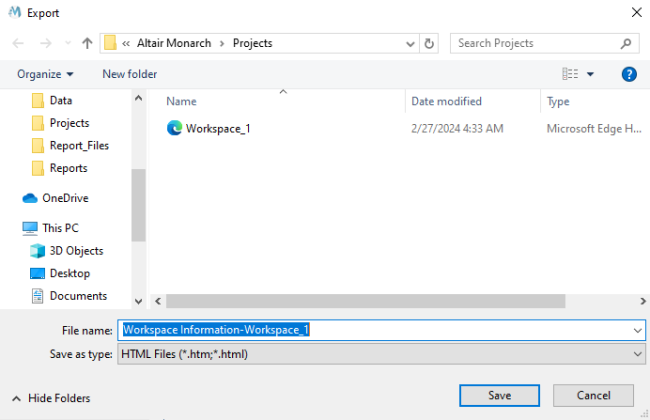Screen dimensions: 650x420
Task: Sort files by Type column
Action: (x=558, y=102)
